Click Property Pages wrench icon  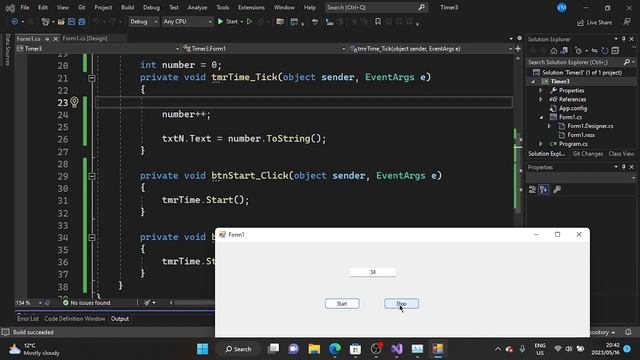[557, 189]
